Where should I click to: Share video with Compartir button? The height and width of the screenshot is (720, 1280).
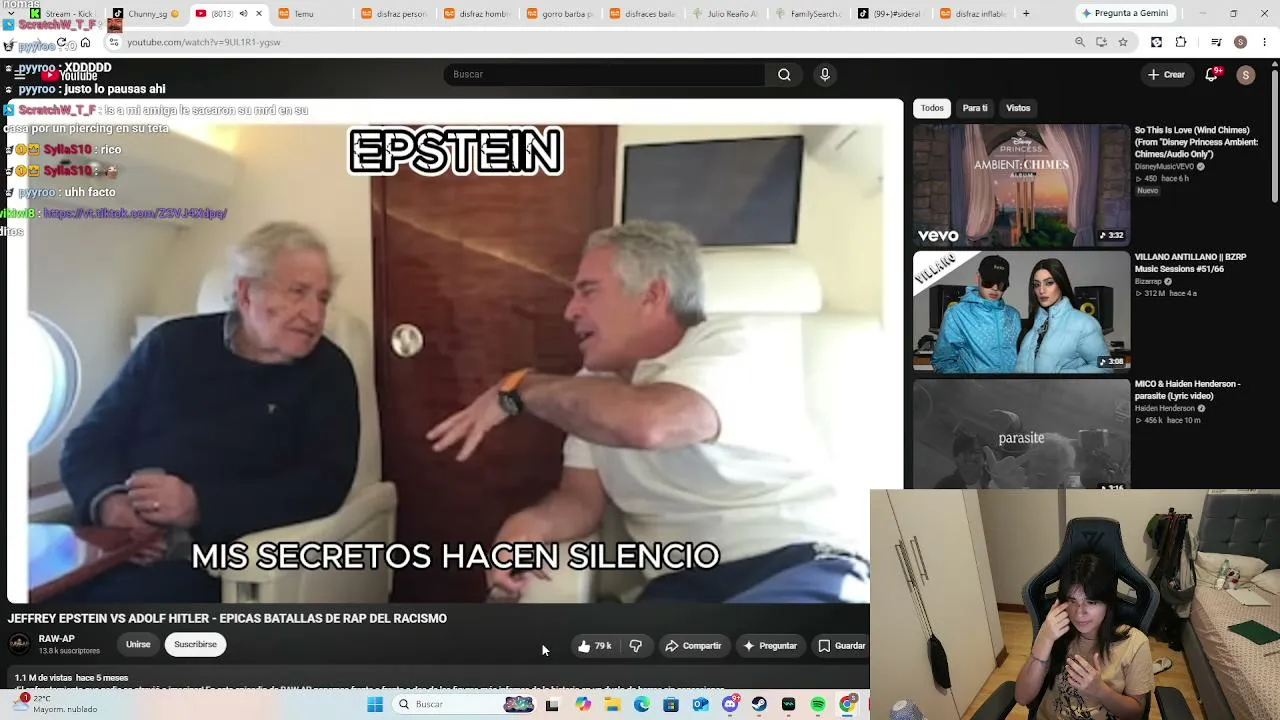(693, 646)
